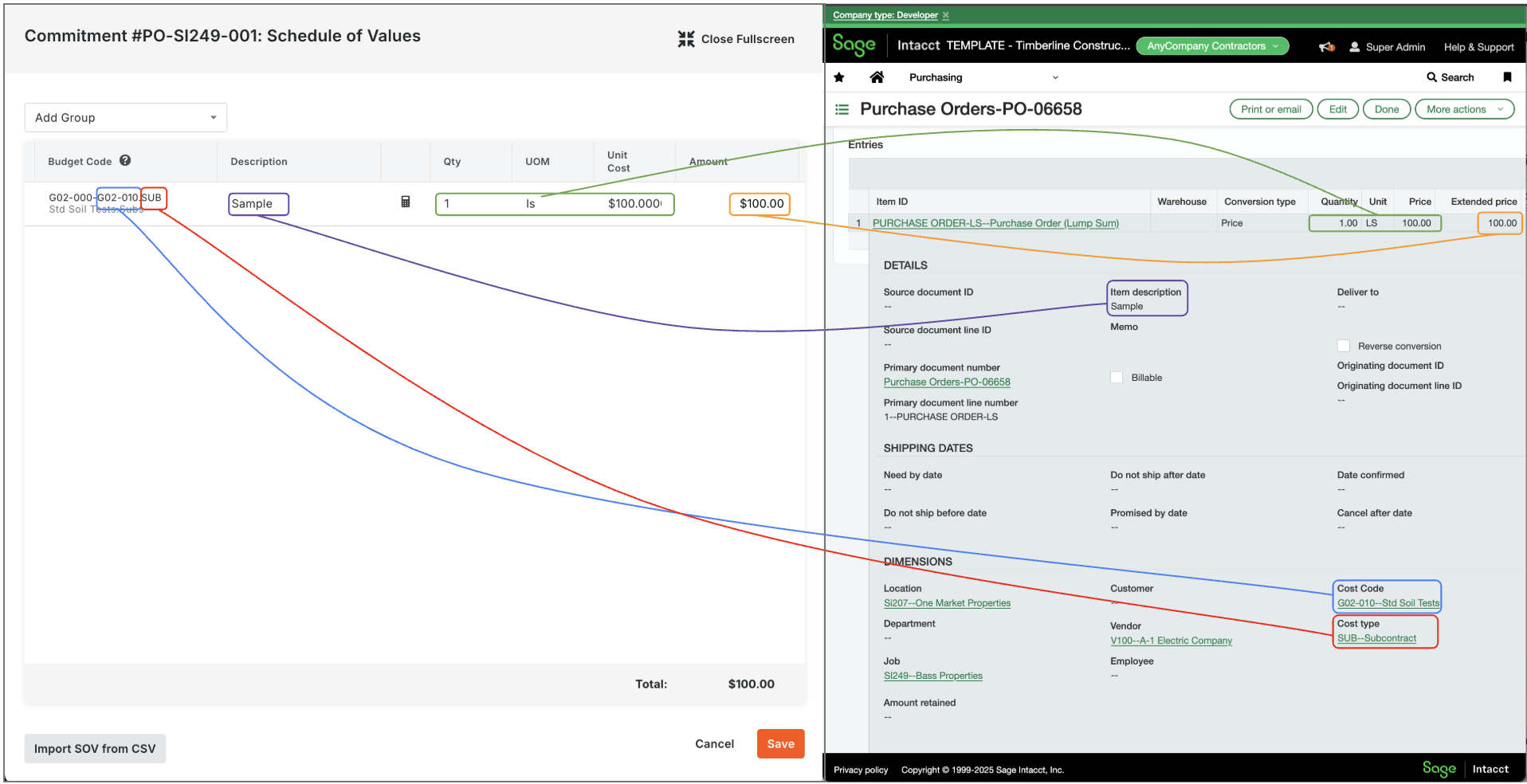Viewport: 1527px width, 784px height.
Task: Open the Si207--One Market Properties link
Action: click(947, 603)
